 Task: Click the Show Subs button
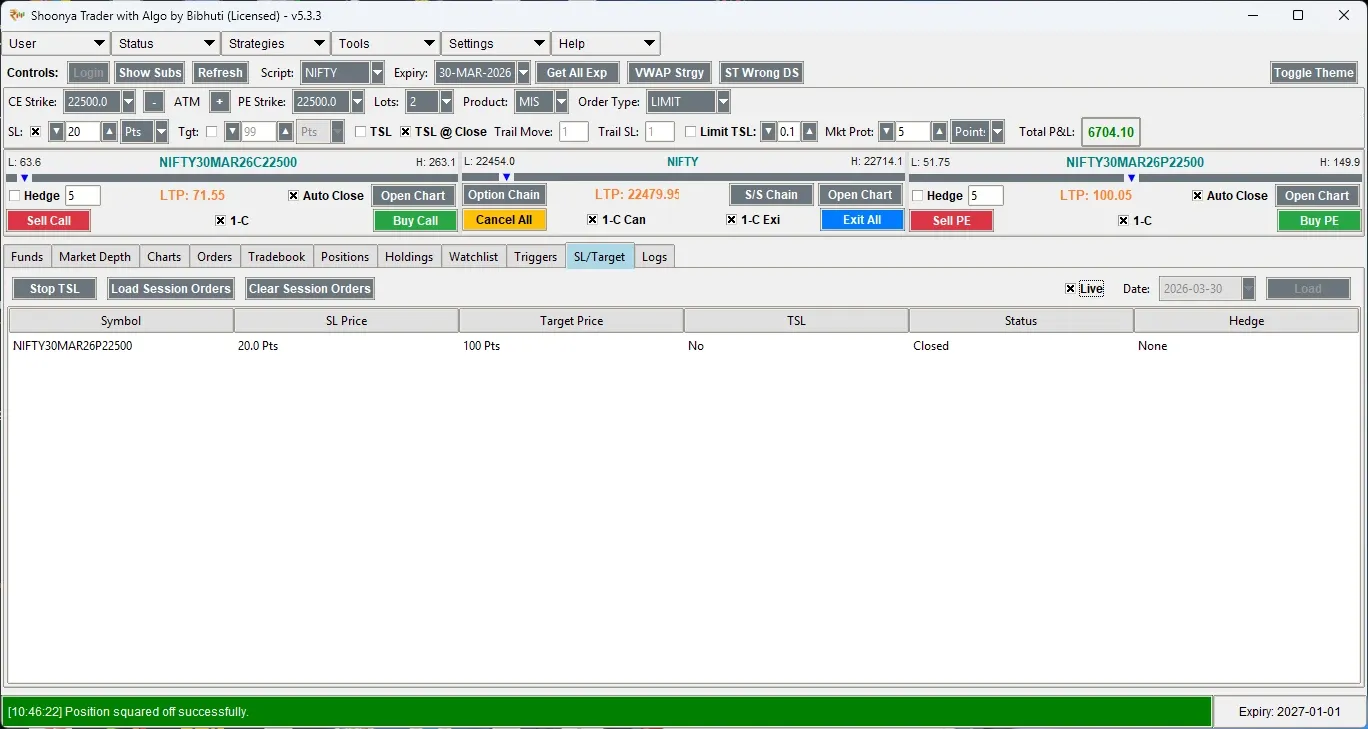click(150, 73)
